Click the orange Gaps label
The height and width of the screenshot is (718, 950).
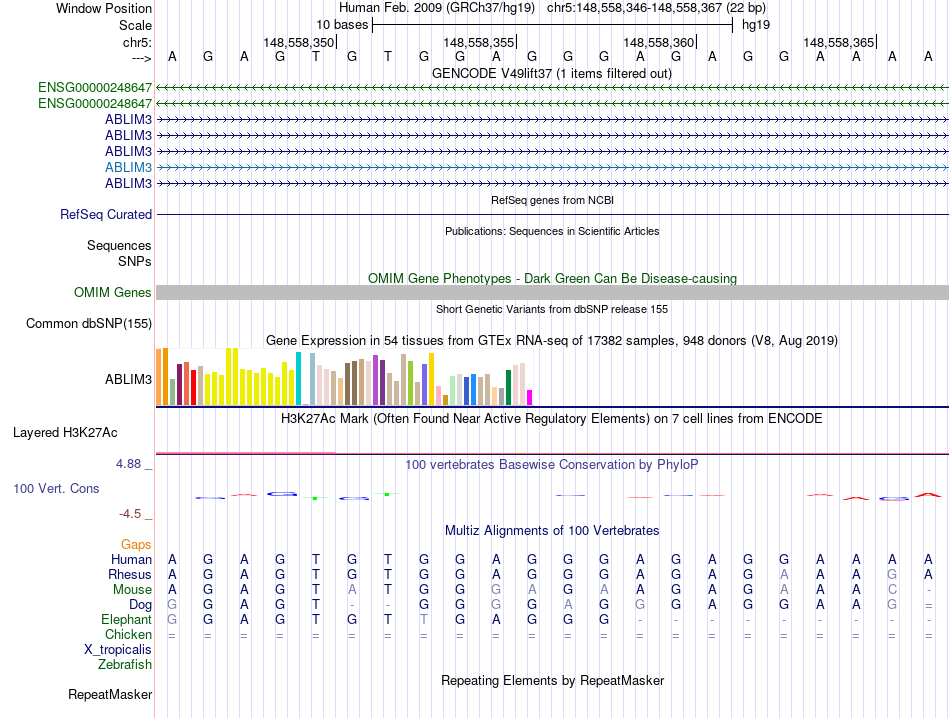point(136,544)
